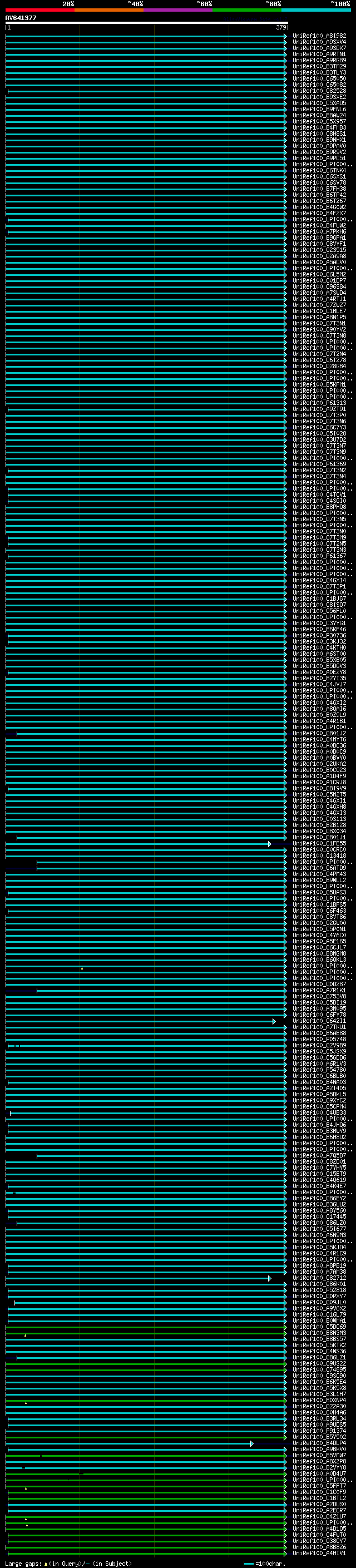
Task: Select the UniRef100_Q642I1 row label
Action: [x=319, y=1021]
